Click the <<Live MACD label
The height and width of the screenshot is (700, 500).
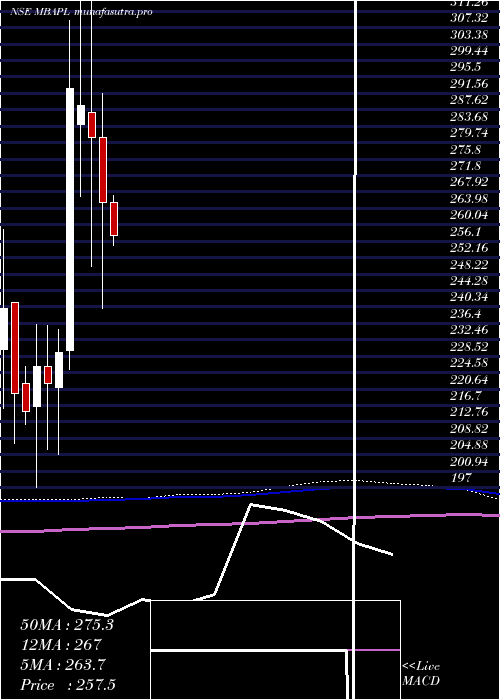tap(421, 674)
